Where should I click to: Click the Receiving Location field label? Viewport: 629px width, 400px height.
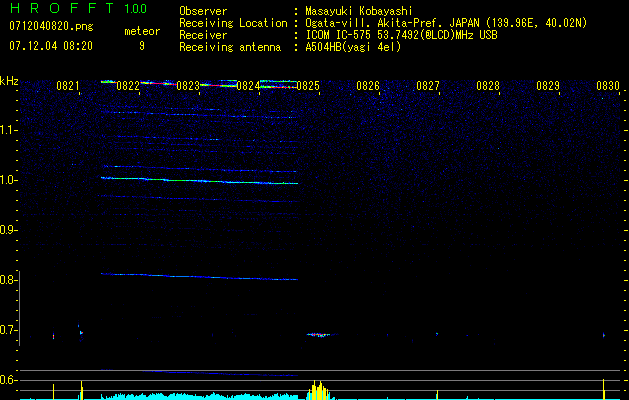click(233, 23)
